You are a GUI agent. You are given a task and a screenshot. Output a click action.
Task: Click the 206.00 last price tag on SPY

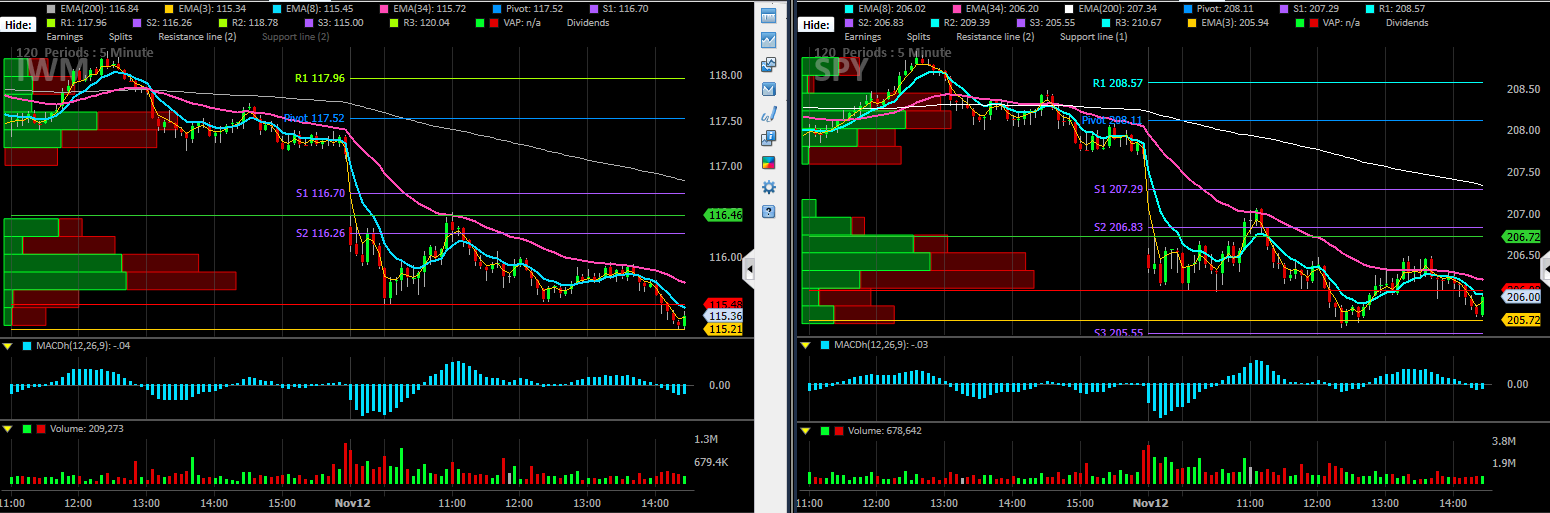point(1521,297)
